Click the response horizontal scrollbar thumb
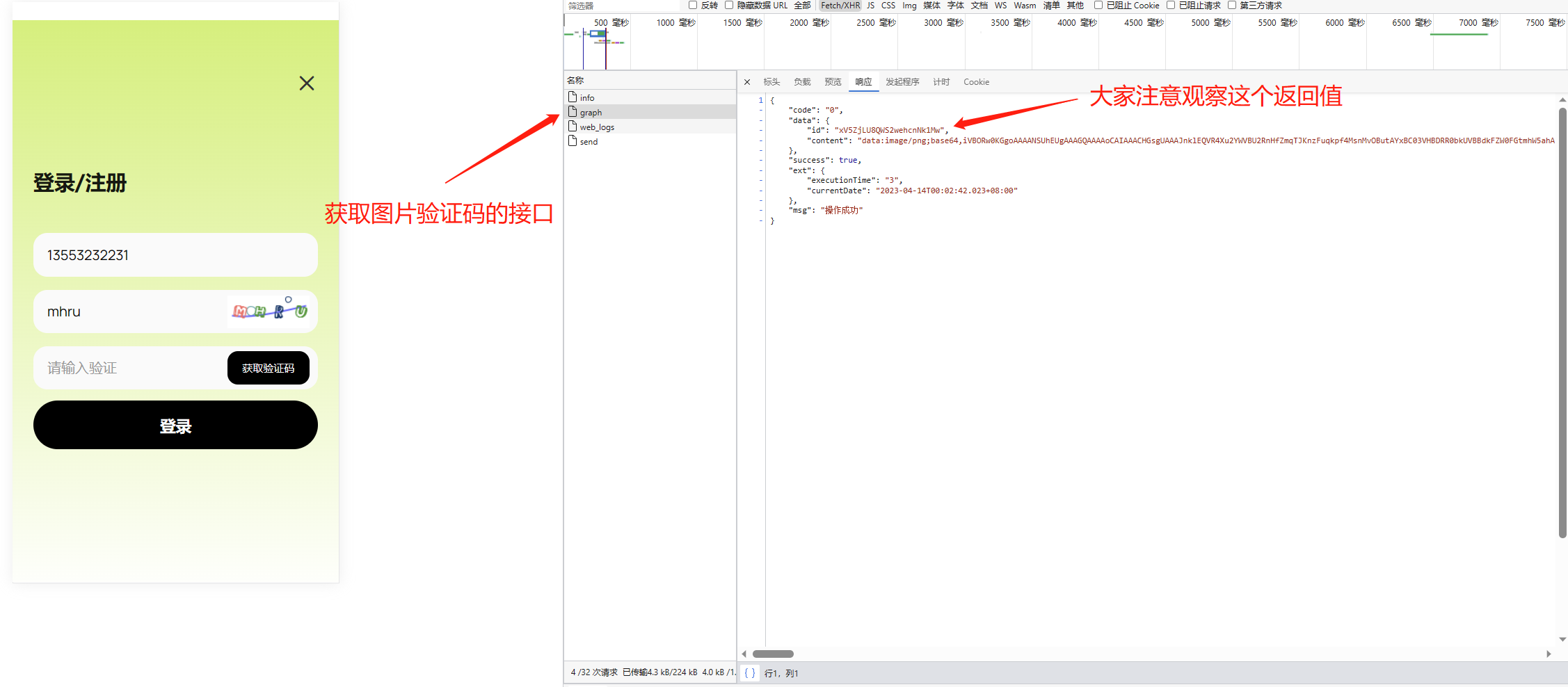Image resolution: width=1568 pixels, height=687 pixels. pos(773,654)
